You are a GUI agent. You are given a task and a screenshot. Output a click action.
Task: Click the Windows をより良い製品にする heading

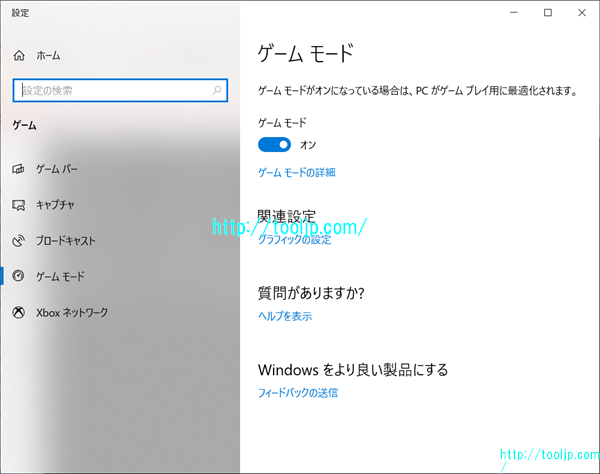click(353, 370)
